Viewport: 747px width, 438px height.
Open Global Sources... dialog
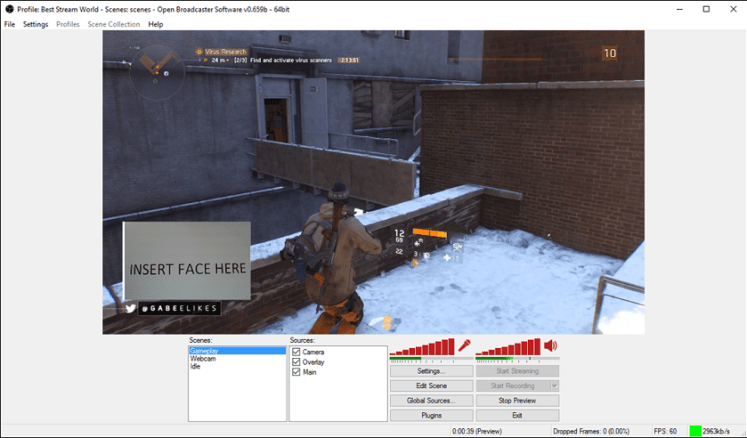point(432,400)
